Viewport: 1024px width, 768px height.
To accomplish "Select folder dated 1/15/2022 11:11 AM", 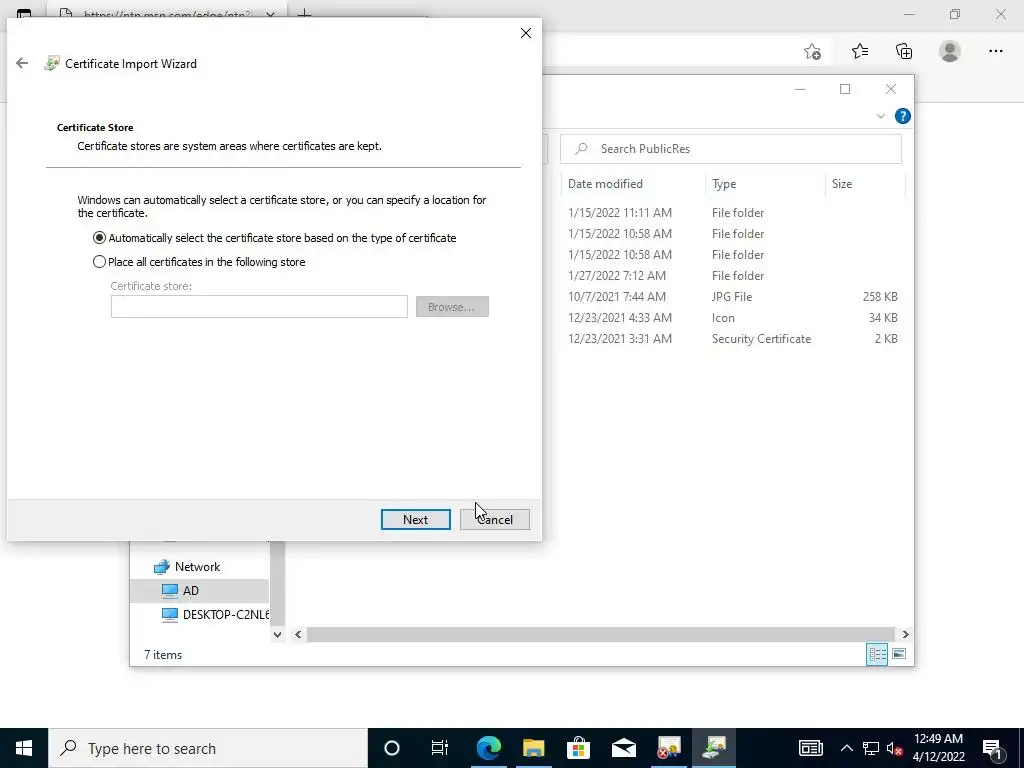I will coord(733,213).
